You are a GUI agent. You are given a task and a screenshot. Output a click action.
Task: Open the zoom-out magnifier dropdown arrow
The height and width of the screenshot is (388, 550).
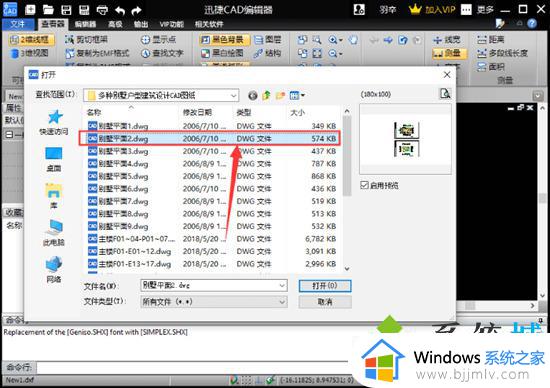[x=341, y=54]
